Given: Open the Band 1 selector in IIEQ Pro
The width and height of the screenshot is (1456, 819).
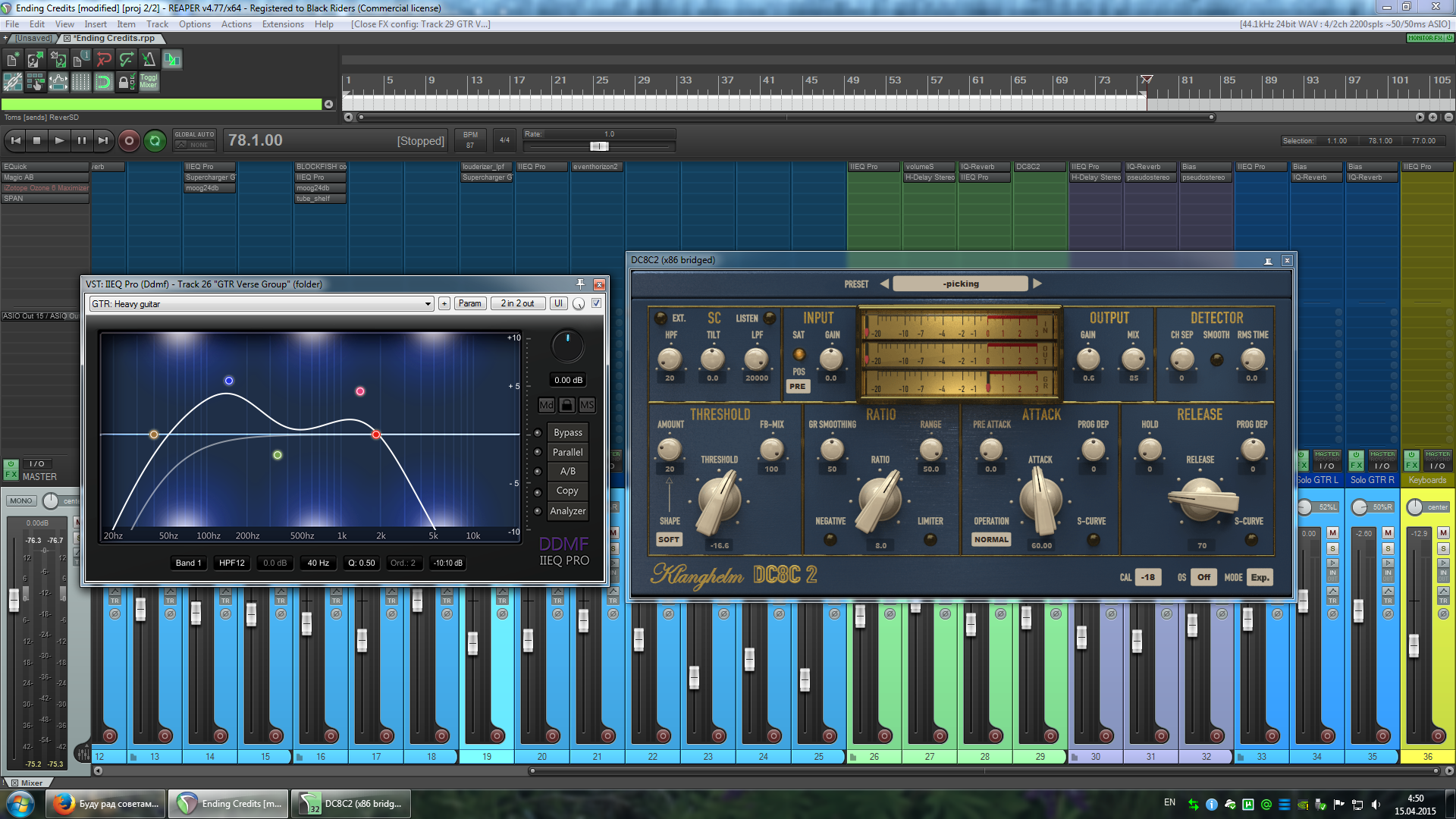Looking at the screenshot, I should coord(189,563).
